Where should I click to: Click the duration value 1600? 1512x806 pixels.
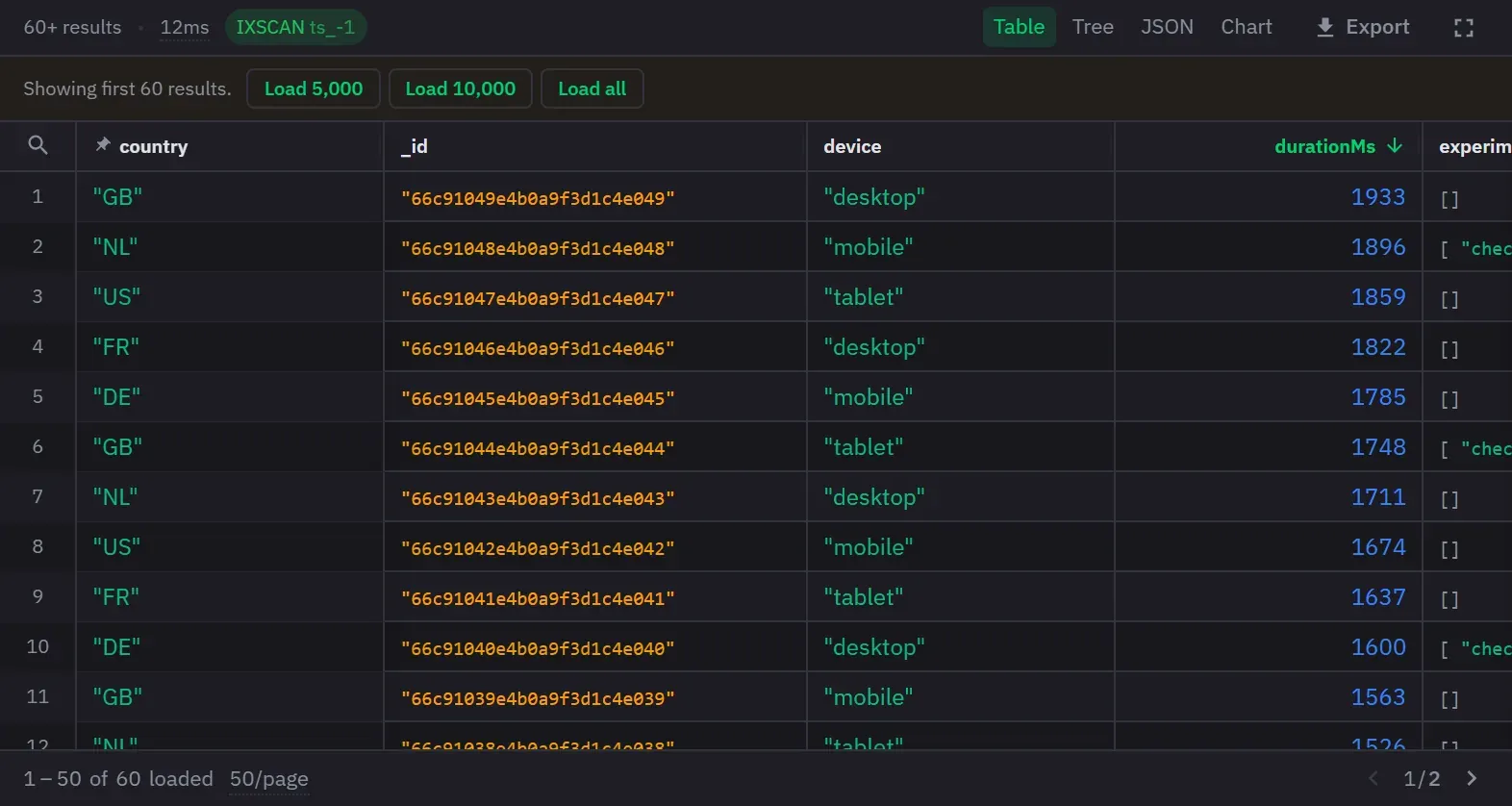coord(1378,647)
